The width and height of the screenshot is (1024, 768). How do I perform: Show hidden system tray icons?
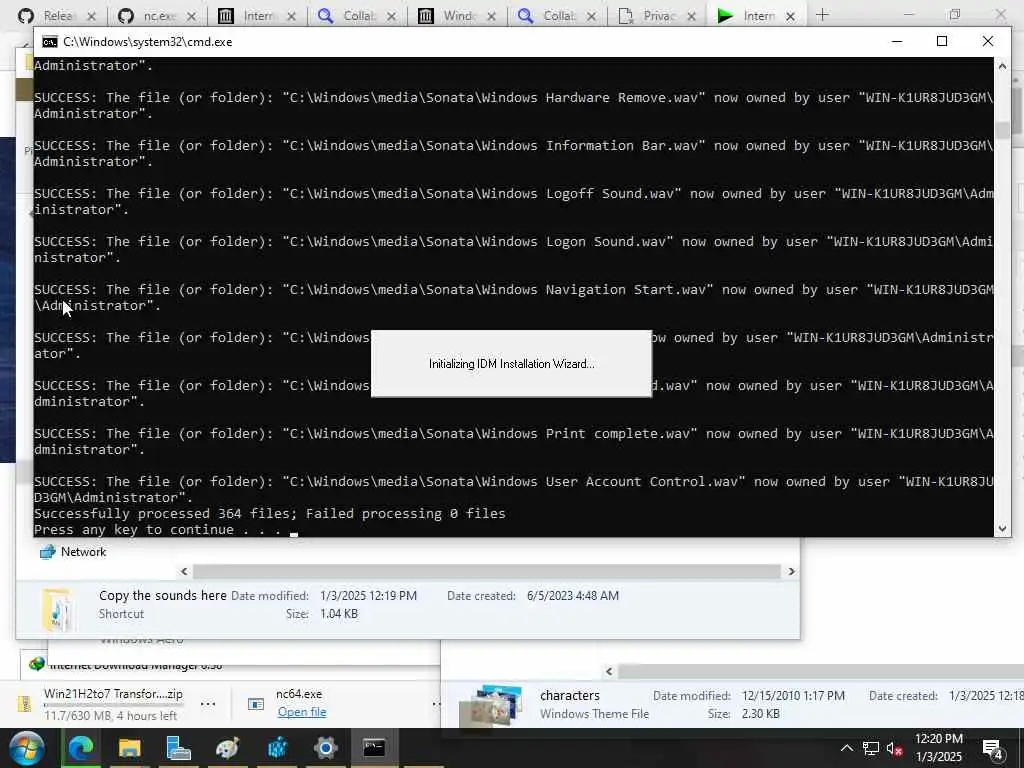point(846,748)
